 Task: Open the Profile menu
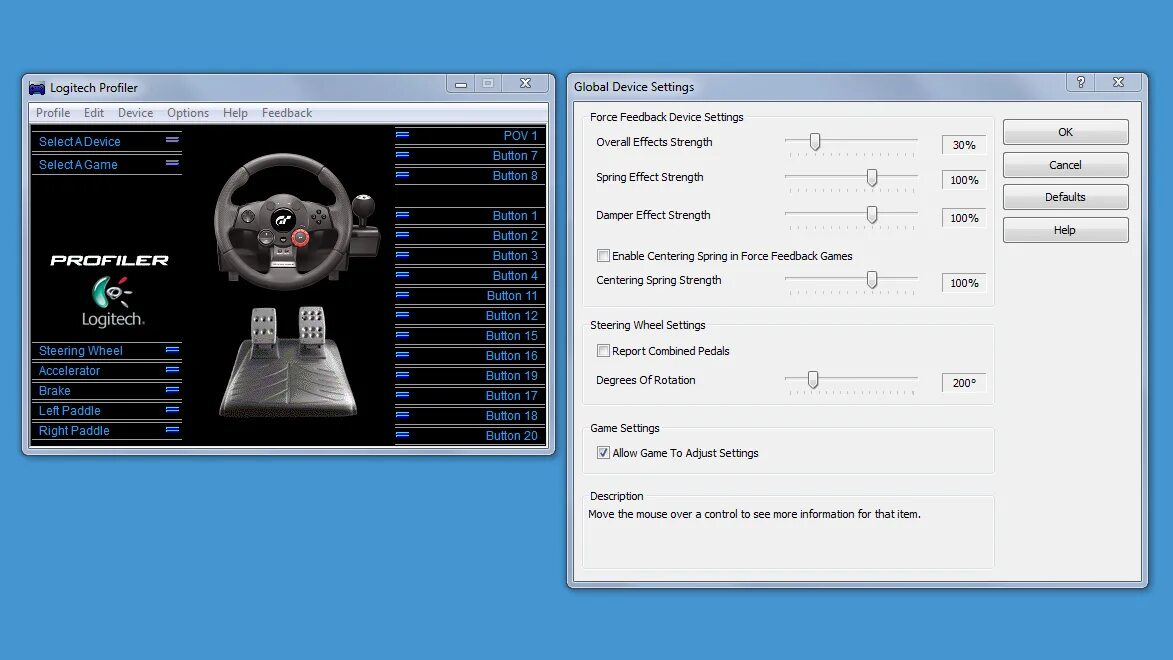[x=53, y=113]
